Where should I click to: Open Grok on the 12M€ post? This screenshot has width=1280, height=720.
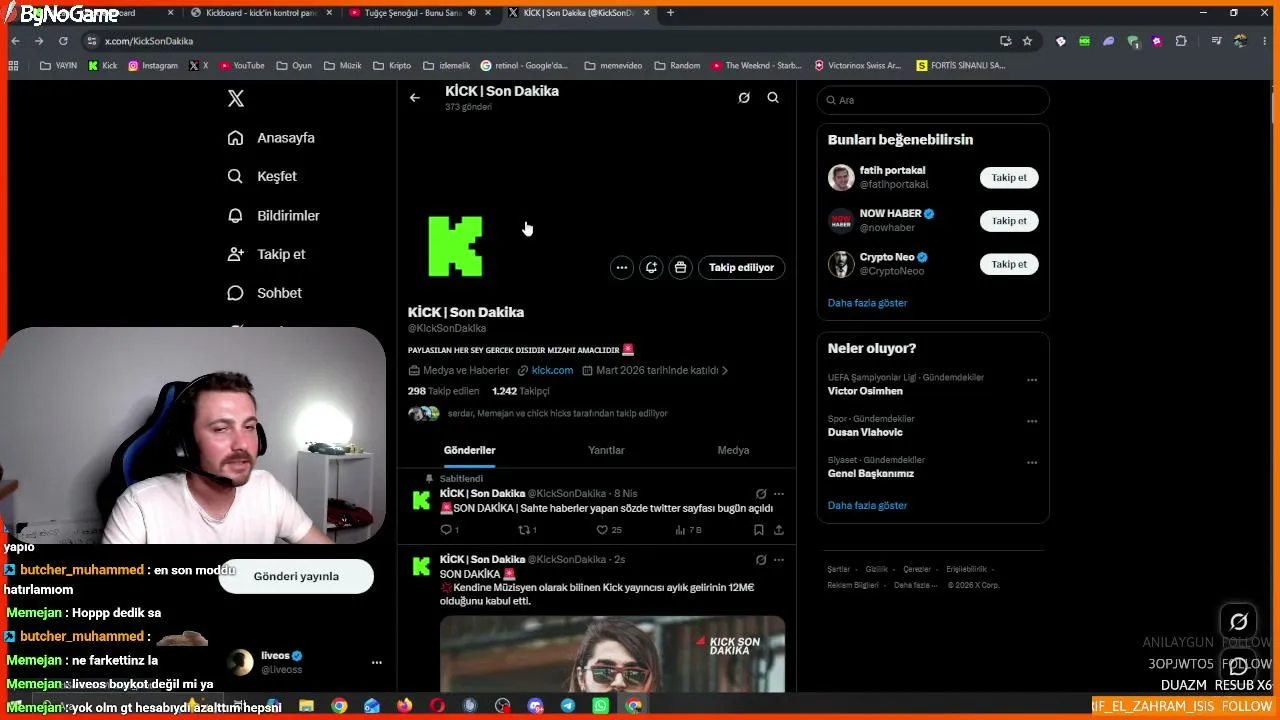pos(761,560)
